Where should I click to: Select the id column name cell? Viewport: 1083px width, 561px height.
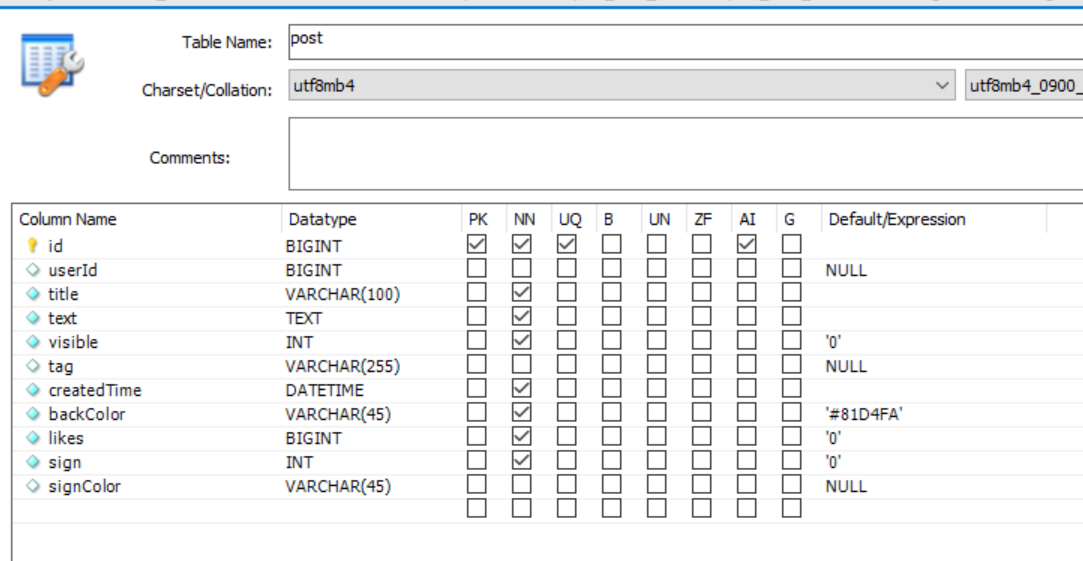coord(55,245)
